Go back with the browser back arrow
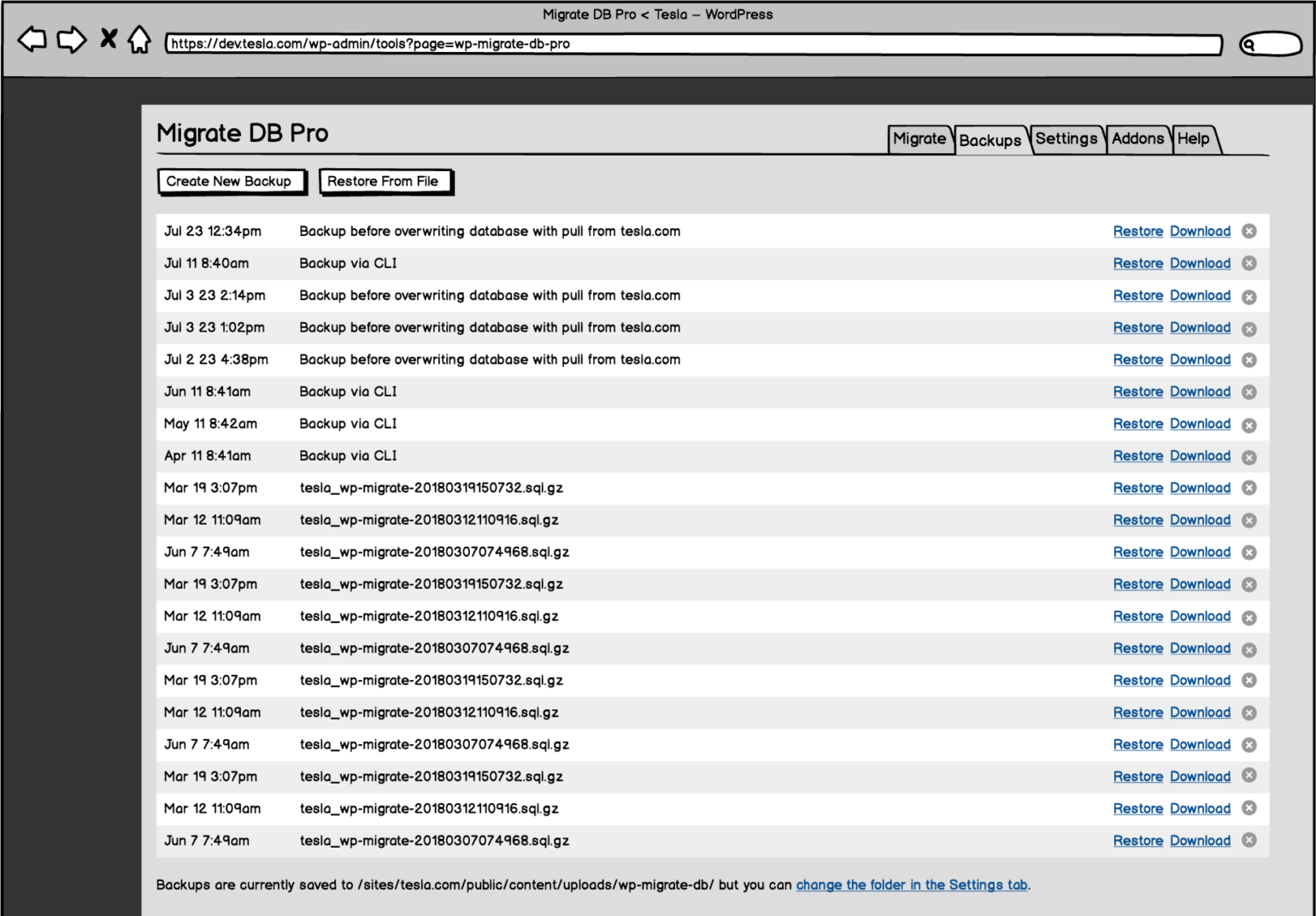Viewport: 1316px width, 916px height. click(32, 39)
